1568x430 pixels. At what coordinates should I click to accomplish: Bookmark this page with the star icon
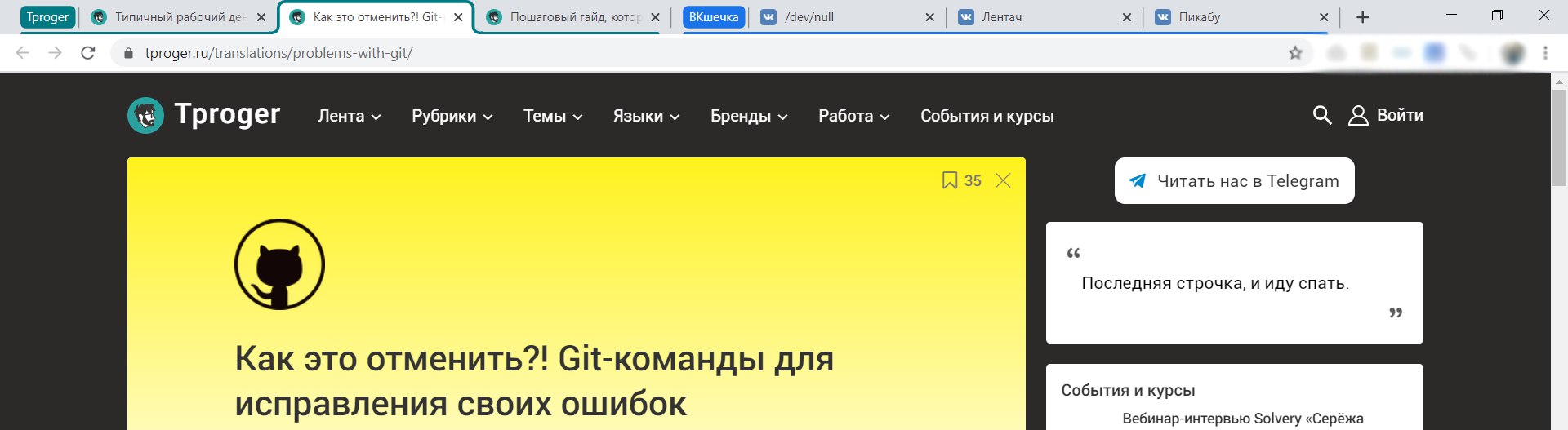(1295, 53)
